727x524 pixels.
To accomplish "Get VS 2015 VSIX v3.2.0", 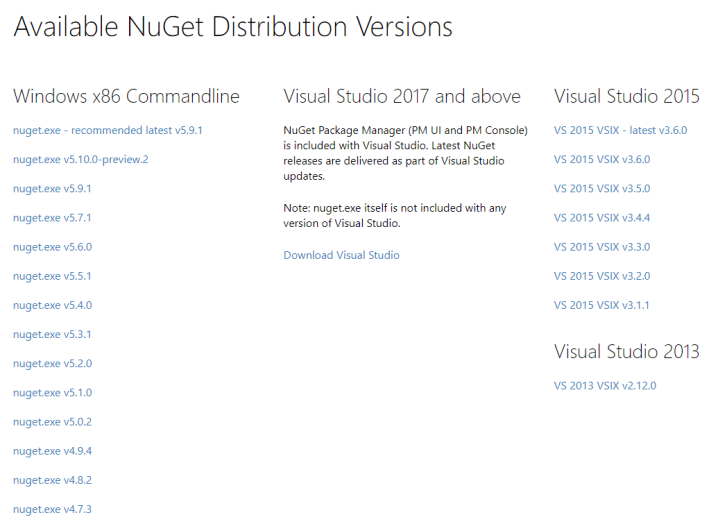I will click(602, 276).
